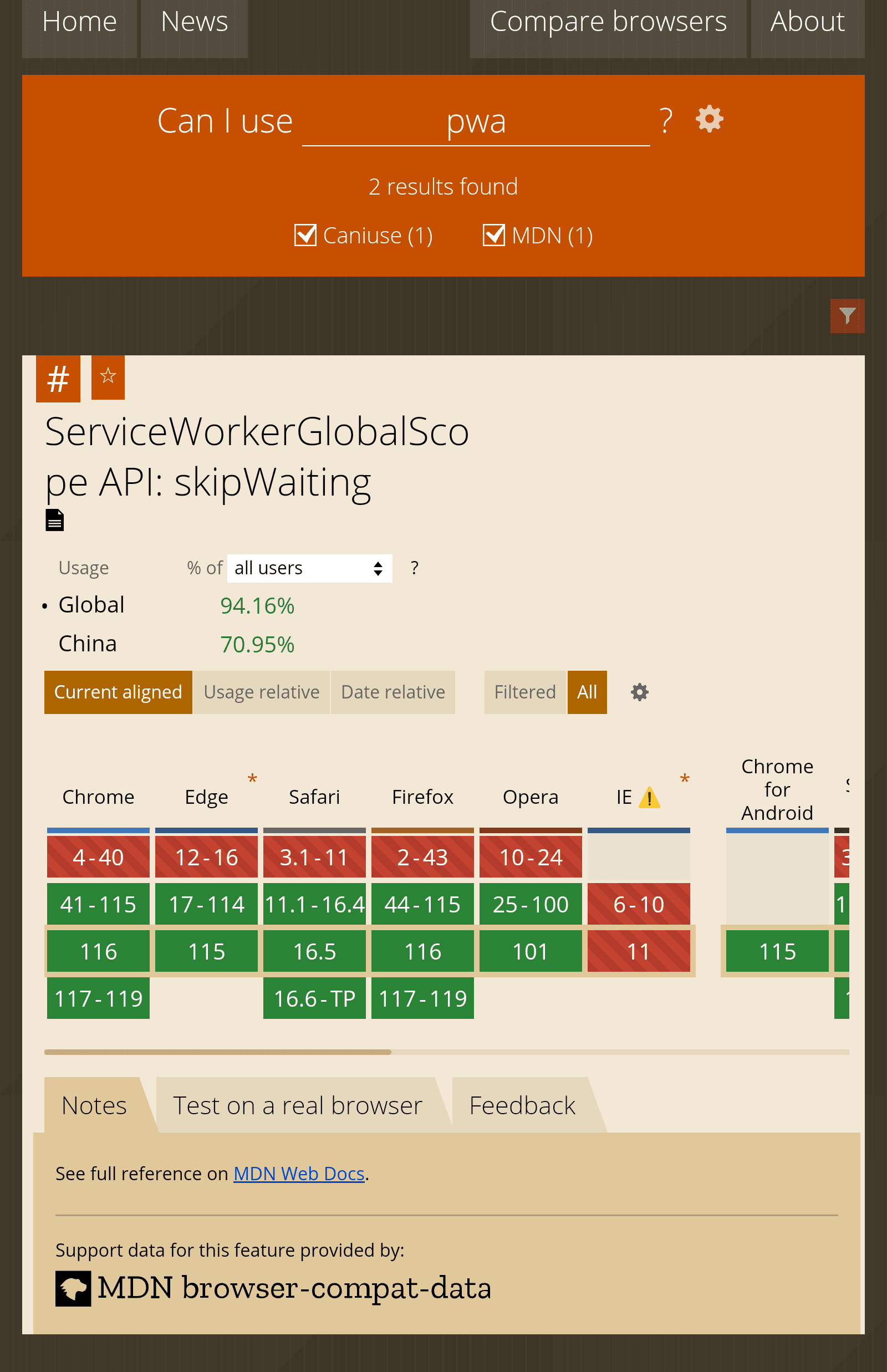Click Opera 25-100 cell

tap(531, 904)
